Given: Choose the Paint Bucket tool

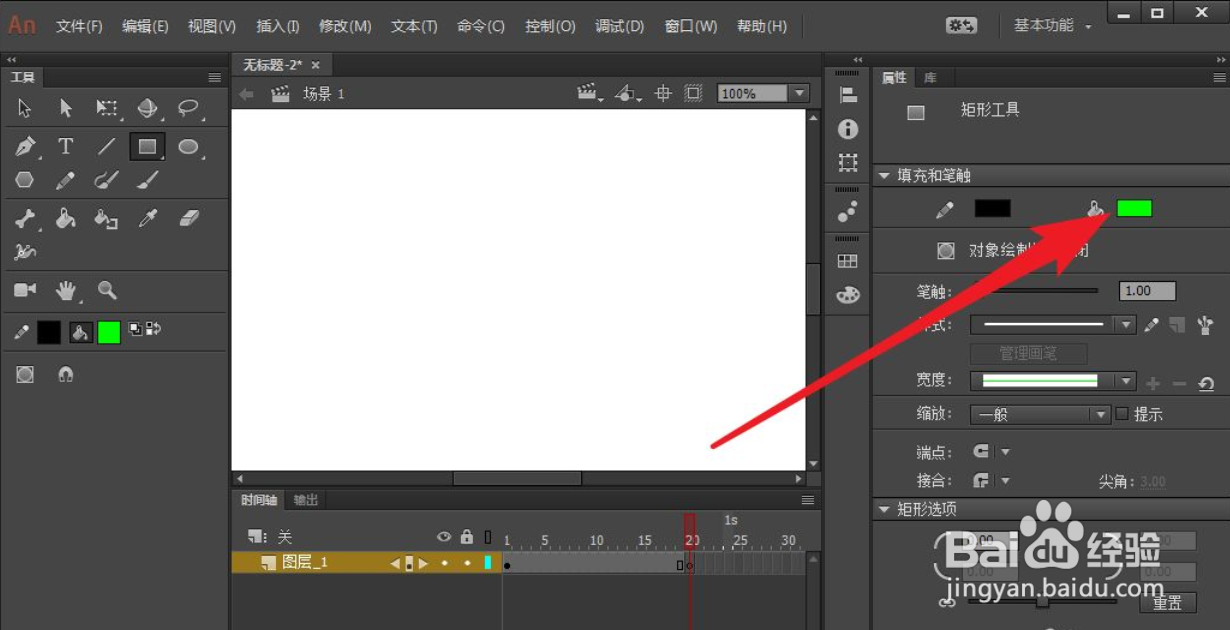Looking at the screenshot, I should click(66, 218).
